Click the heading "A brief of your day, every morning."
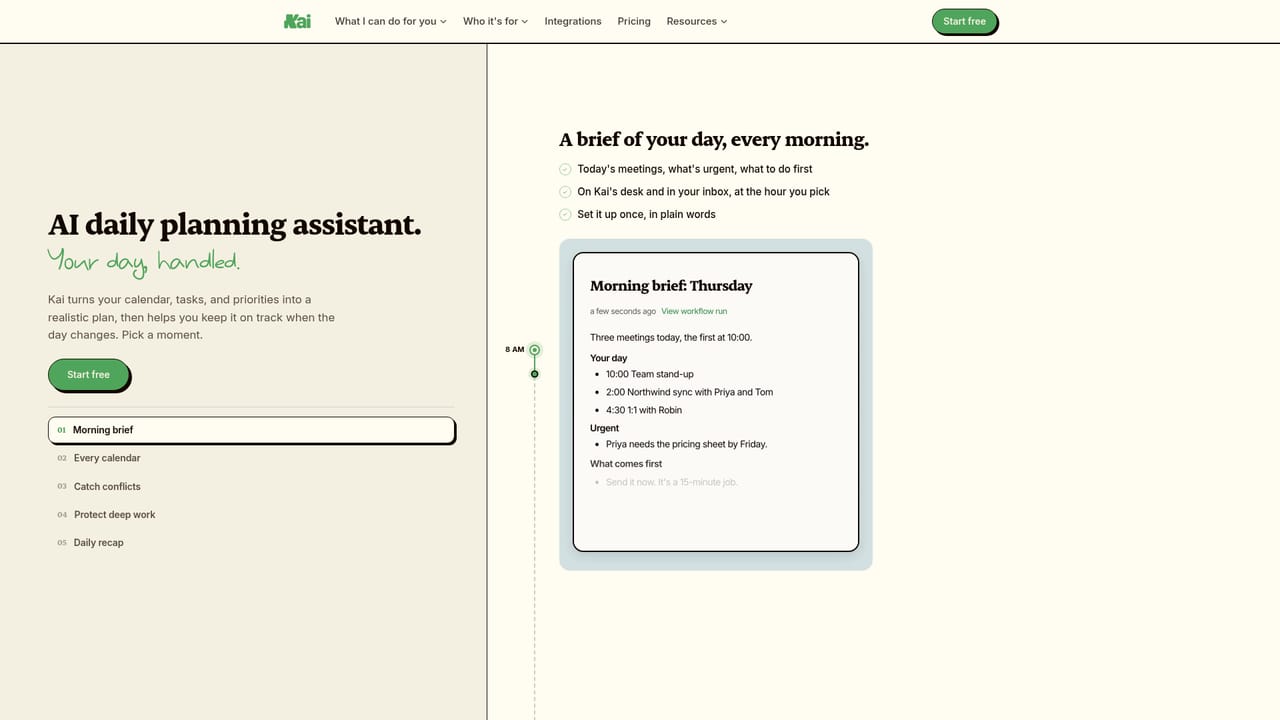The height and width of the screenshot is (720, 1280). coord(714,140)
